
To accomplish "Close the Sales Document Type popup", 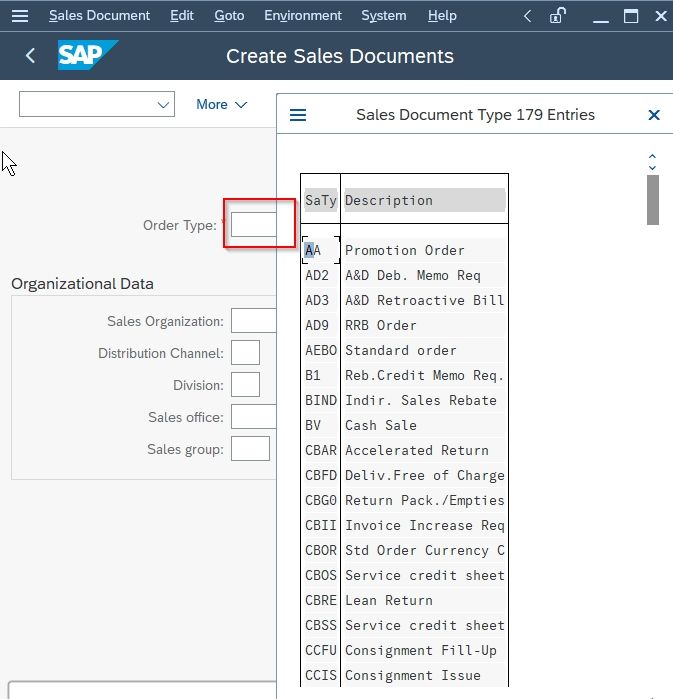I will [654, 115].
